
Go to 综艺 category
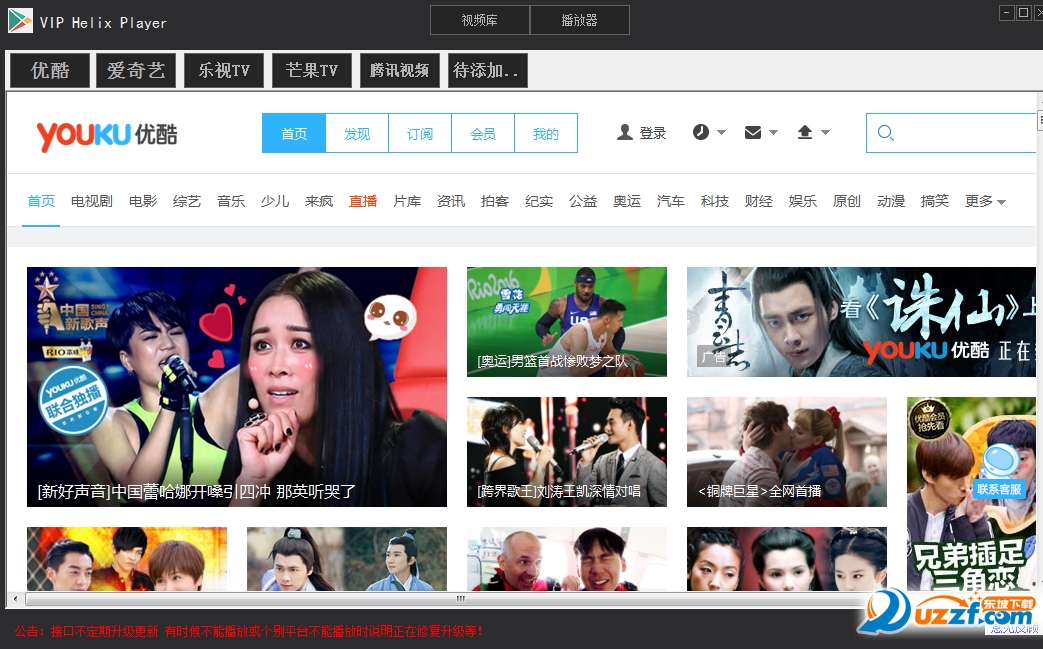187,201
